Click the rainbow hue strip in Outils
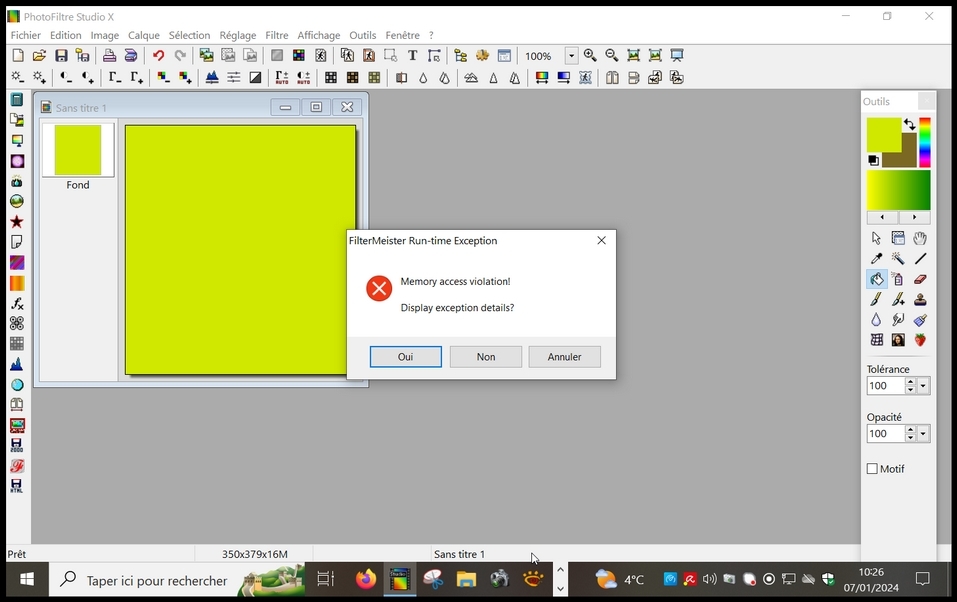 tap(925, 142)
